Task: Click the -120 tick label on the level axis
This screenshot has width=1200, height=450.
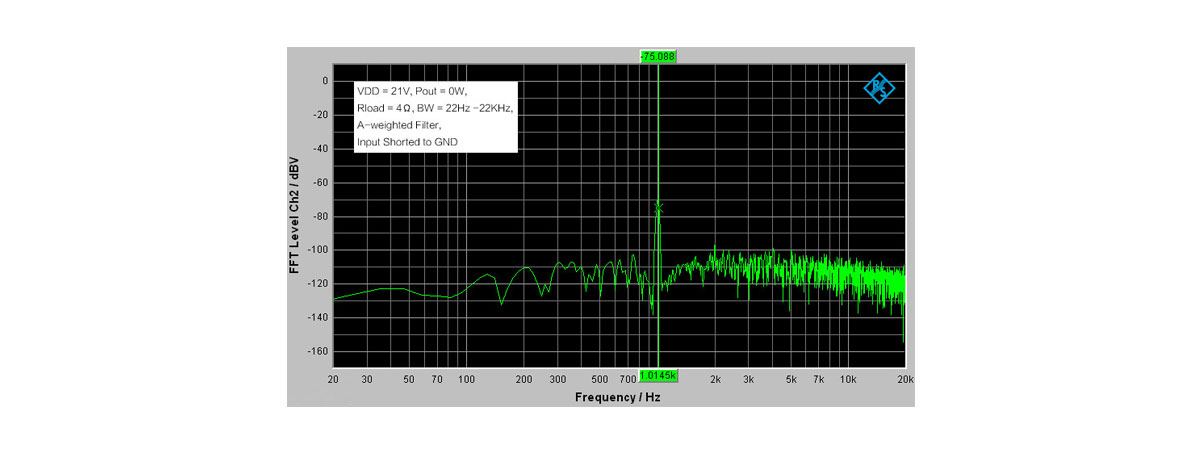Action: [318, 284]
